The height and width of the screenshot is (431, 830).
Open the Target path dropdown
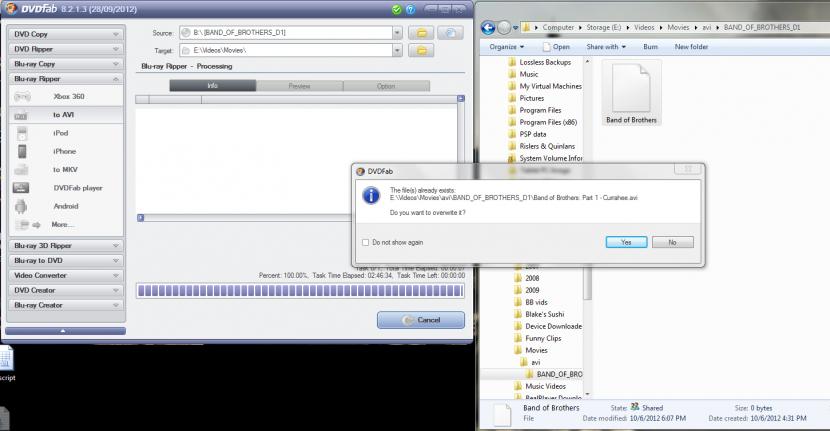coord(397,49)
